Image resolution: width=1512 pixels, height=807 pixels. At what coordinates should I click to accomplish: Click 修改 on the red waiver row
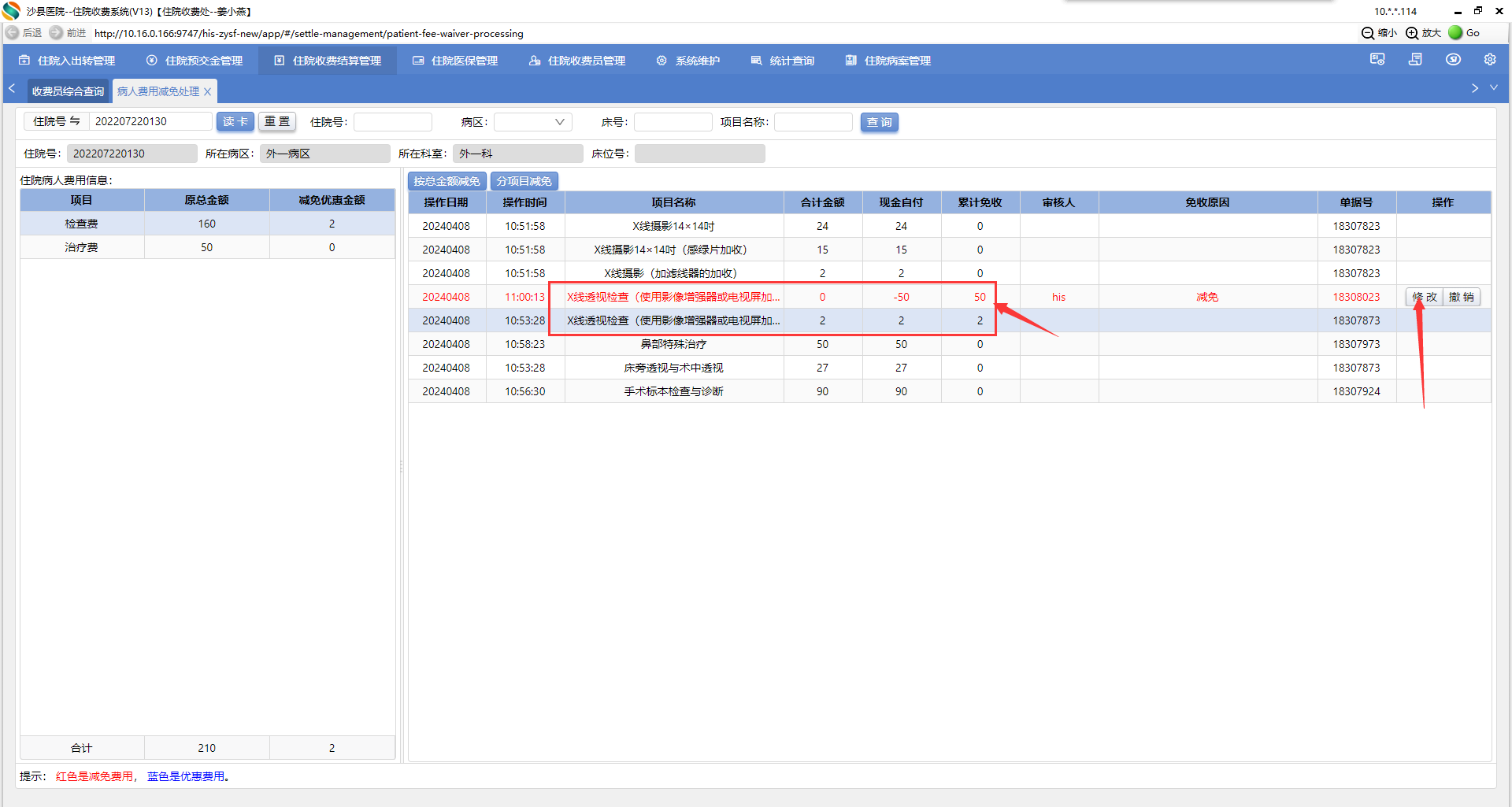[1425, 297]
